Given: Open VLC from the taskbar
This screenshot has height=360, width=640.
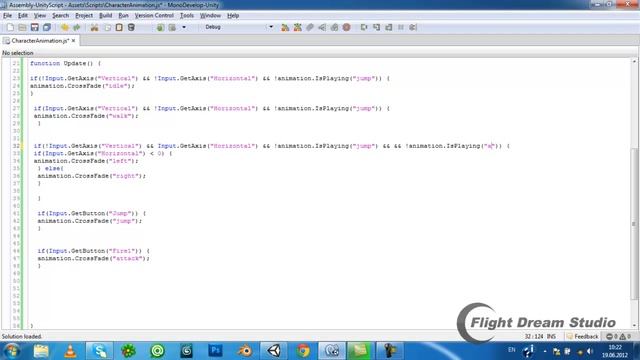Looking at the screenshot, I should [x=70, y=351].
